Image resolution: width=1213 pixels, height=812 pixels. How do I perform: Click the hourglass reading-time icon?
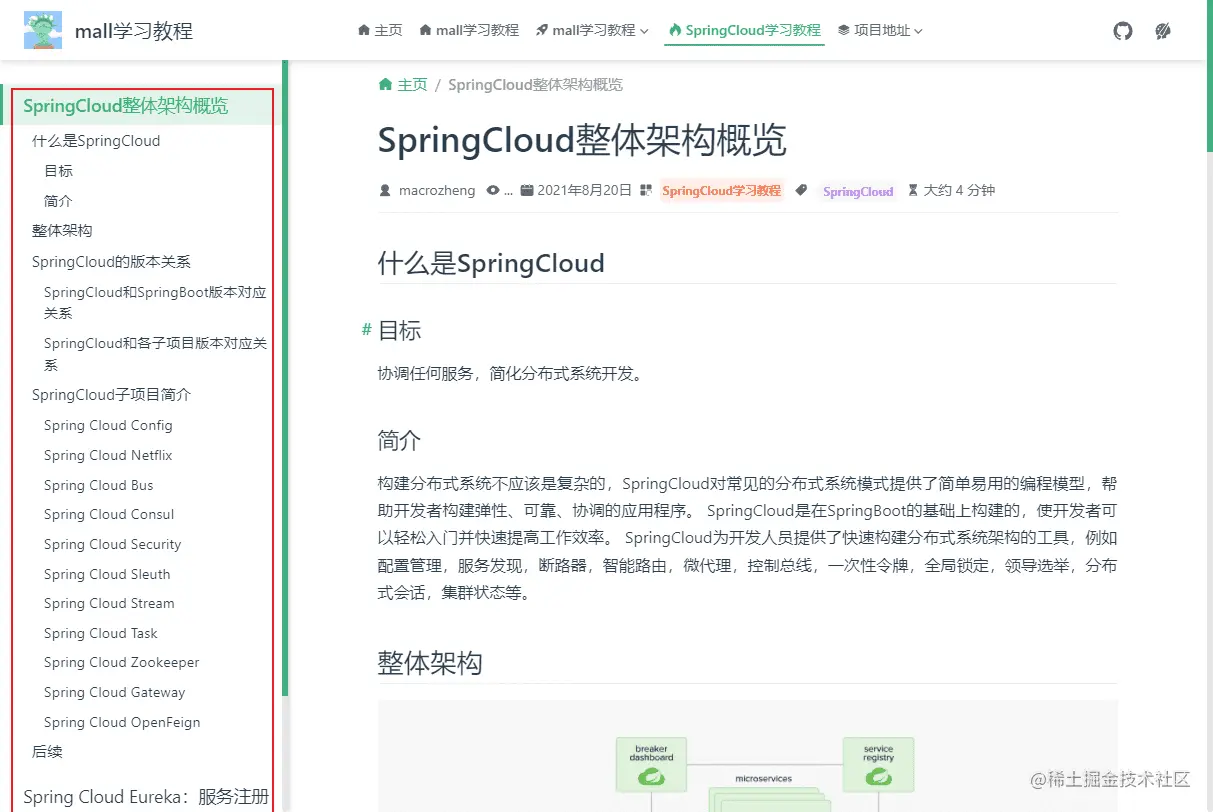(x=912, y=190)
